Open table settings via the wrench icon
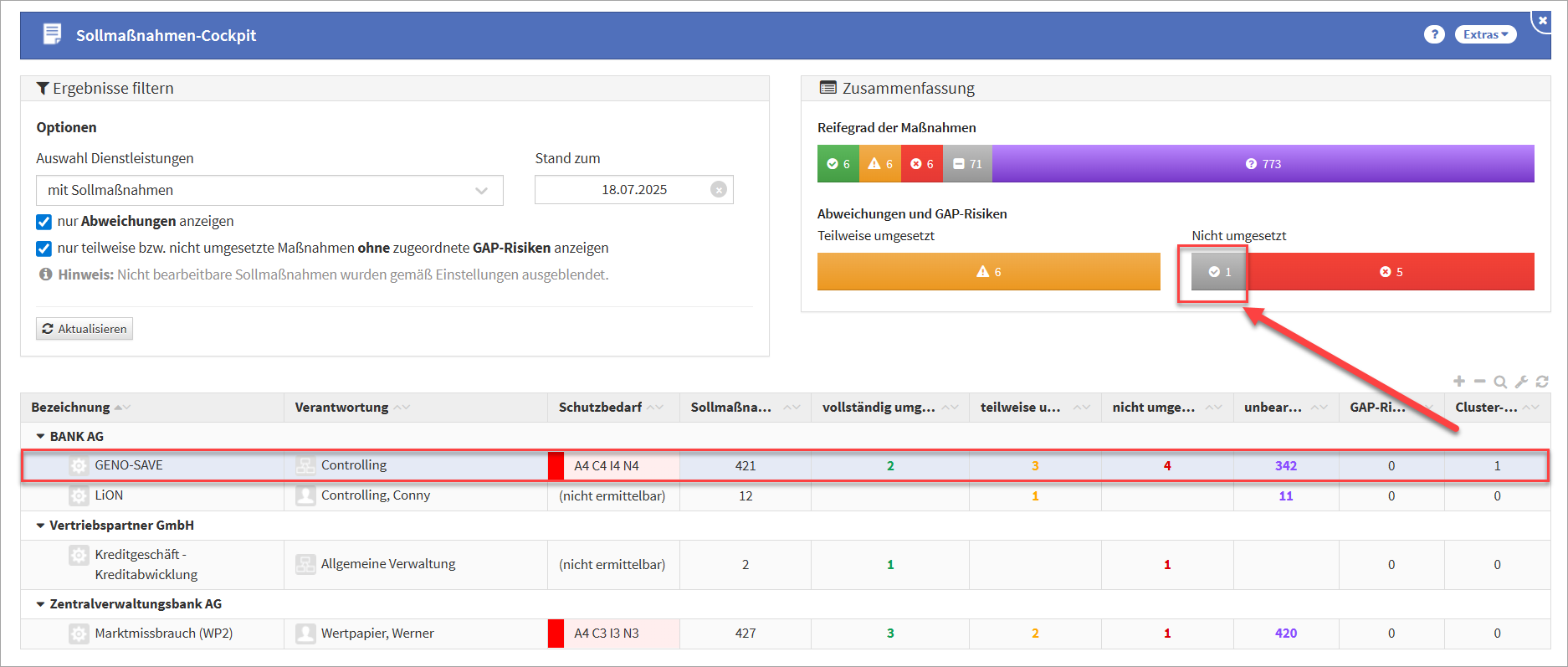 click(x=1521, y=382)
